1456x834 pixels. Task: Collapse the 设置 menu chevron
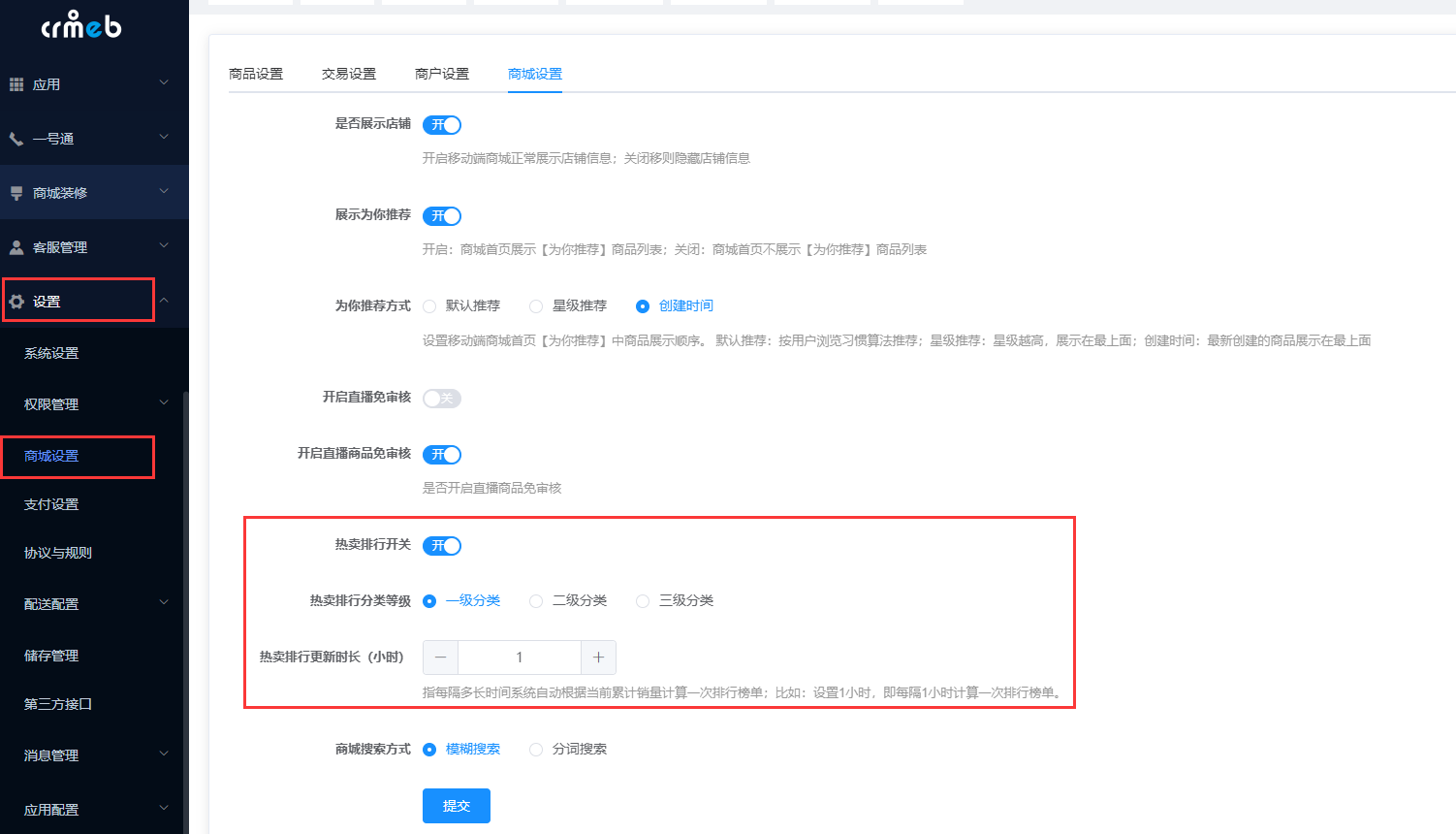point(164,301)
